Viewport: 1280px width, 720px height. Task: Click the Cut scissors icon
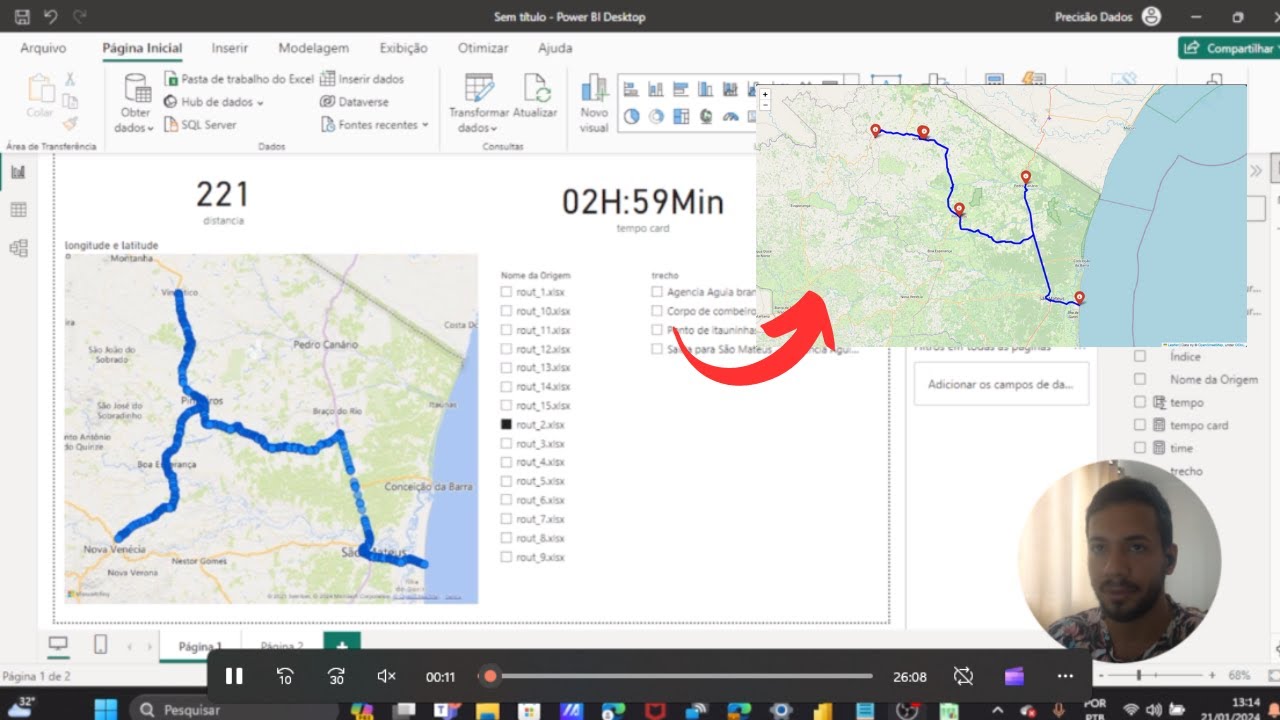tap(70, 79)
